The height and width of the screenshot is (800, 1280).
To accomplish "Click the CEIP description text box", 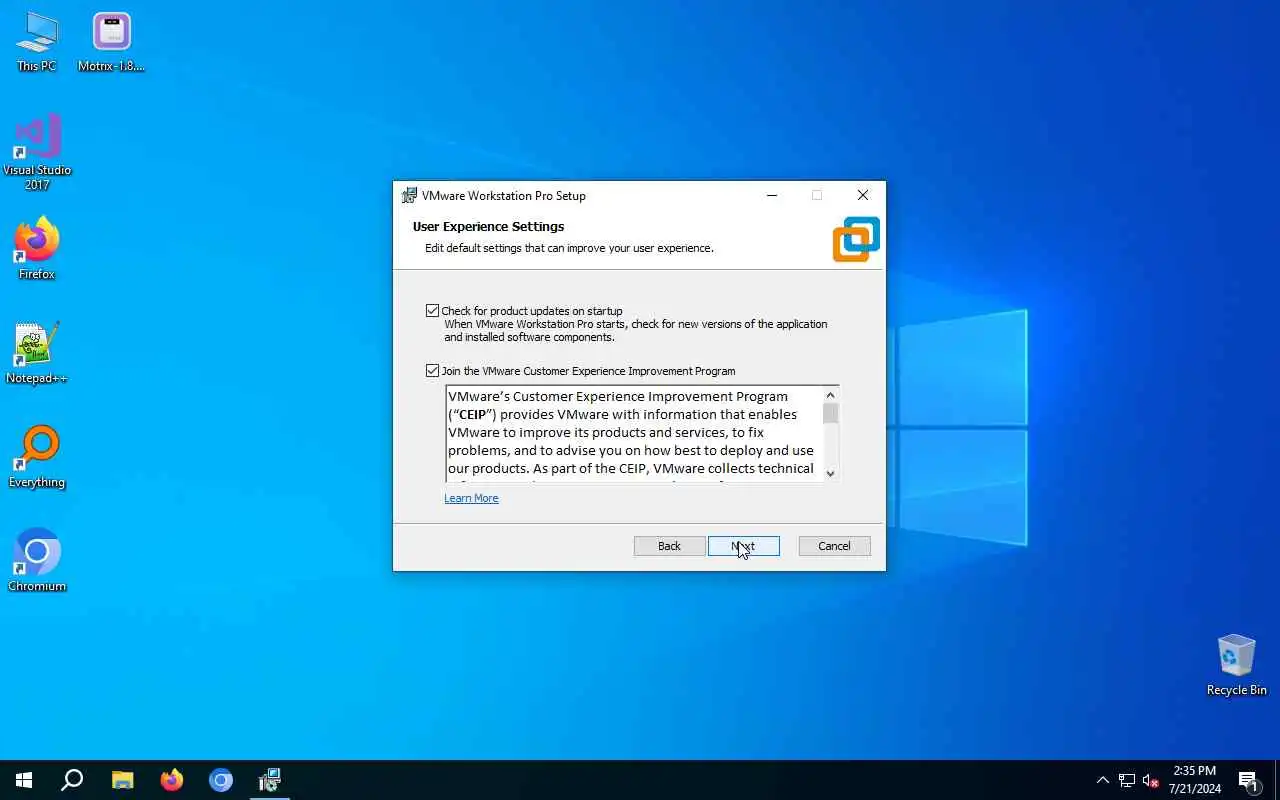I will (633, 433).
